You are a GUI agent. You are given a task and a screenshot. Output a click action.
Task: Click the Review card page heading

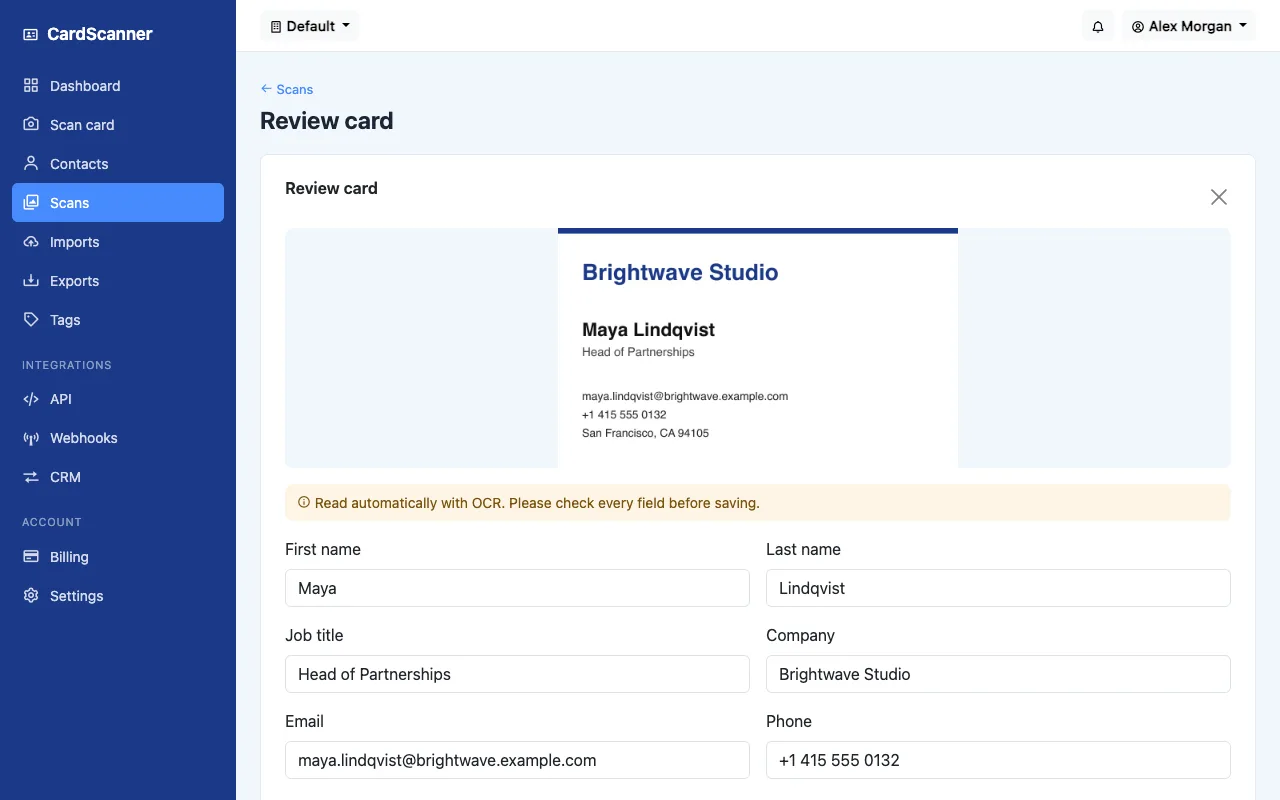point(327,121)
